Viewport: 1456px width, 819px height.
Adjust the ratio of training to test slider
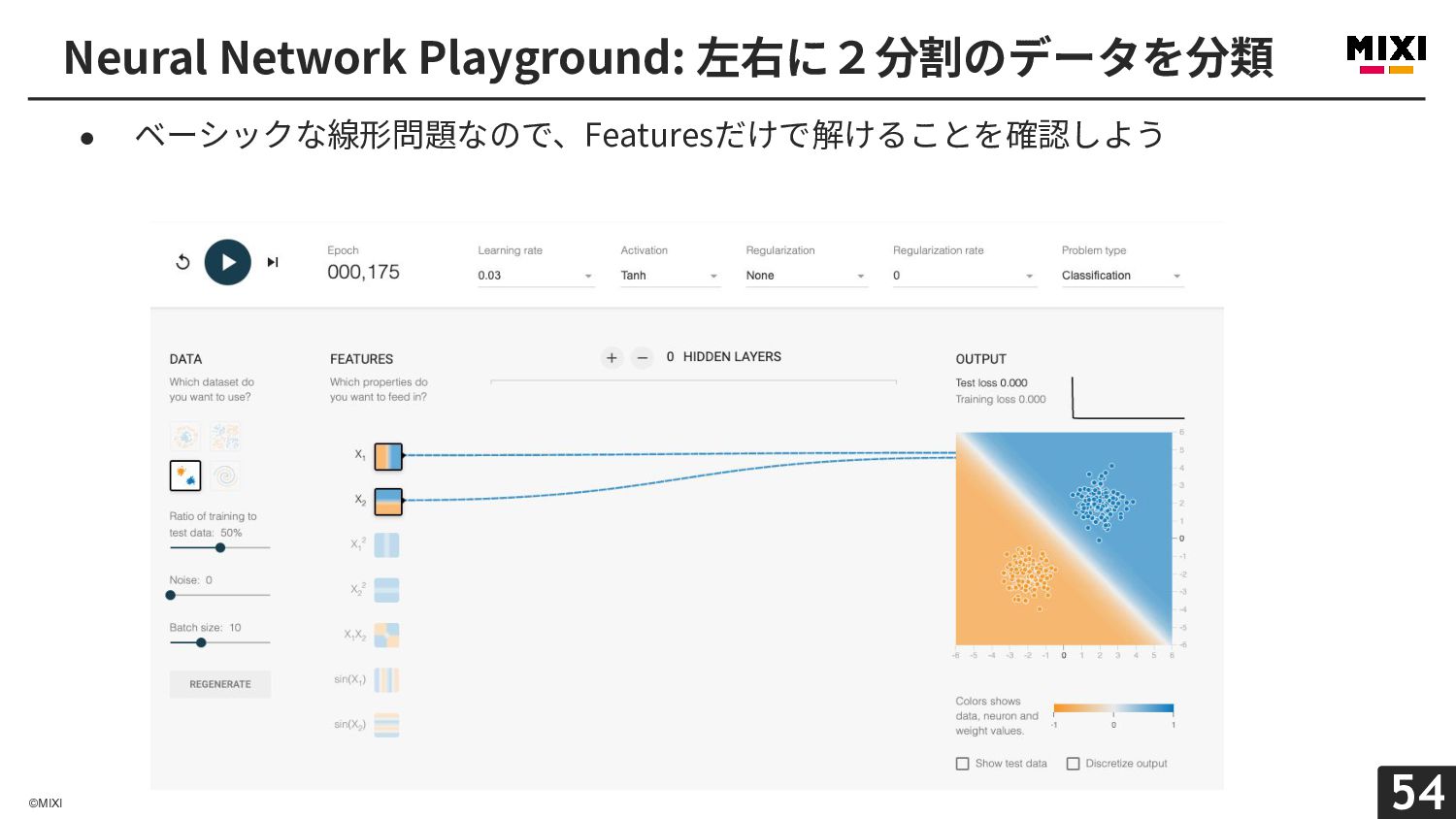[x=220, y=547]
